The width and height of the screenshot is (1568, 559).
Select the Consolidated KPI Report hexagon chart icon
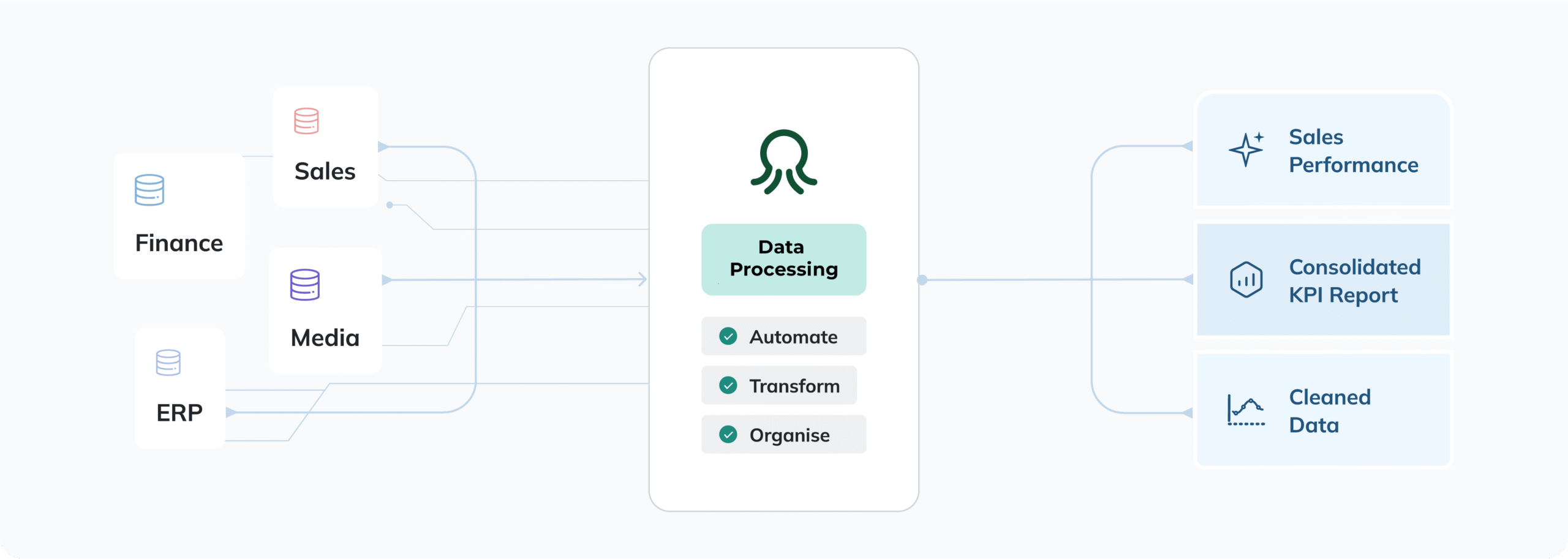click(x=1246, y=280)
